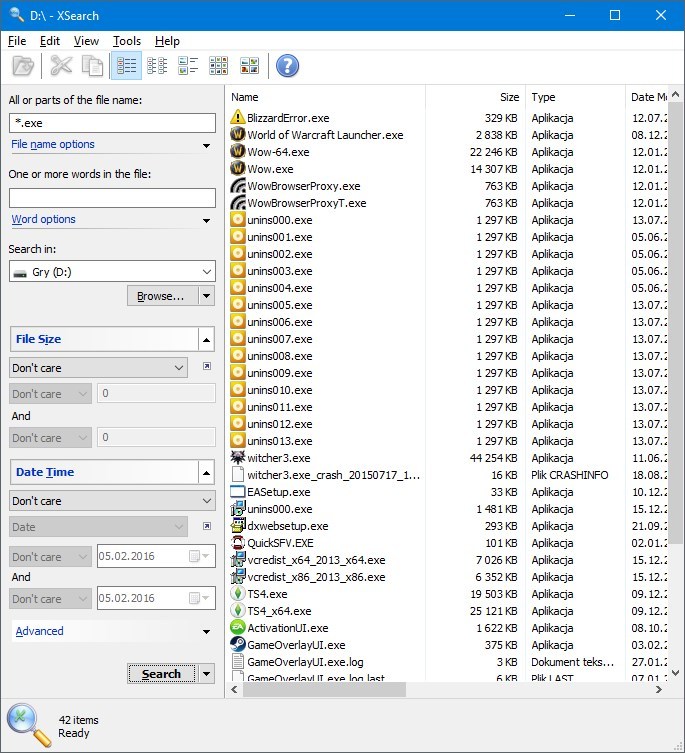Click the vertical scrollbar down arrow

tap(675, 673)
